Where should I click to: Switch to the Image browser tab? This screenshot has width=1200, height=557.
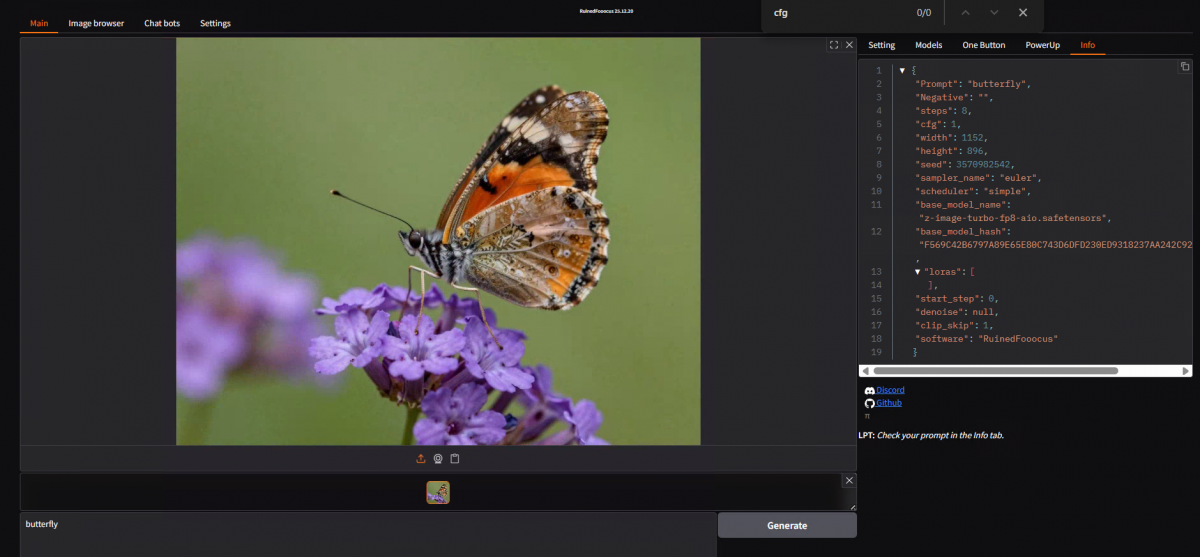(96, 23)
